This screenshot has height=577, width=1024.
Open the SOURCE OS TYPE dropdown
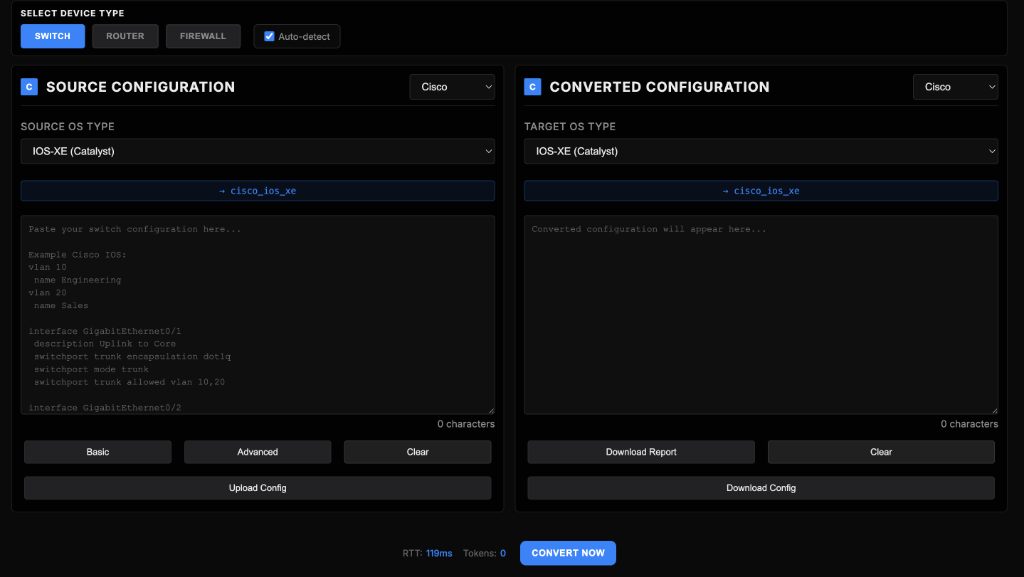tap(257, 151)
